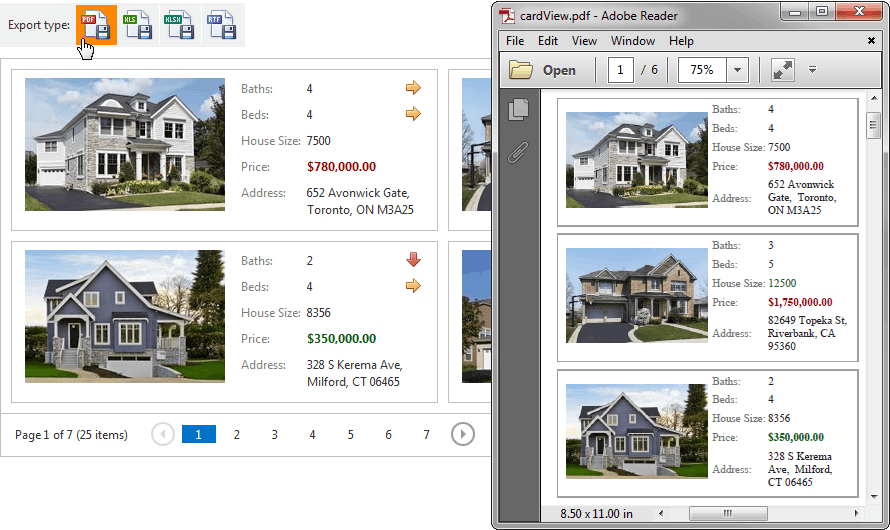The width and height of the screenshot is (890, 530).
Task: Click the horizontal scroll right arrow
Action: pos(857,513)
